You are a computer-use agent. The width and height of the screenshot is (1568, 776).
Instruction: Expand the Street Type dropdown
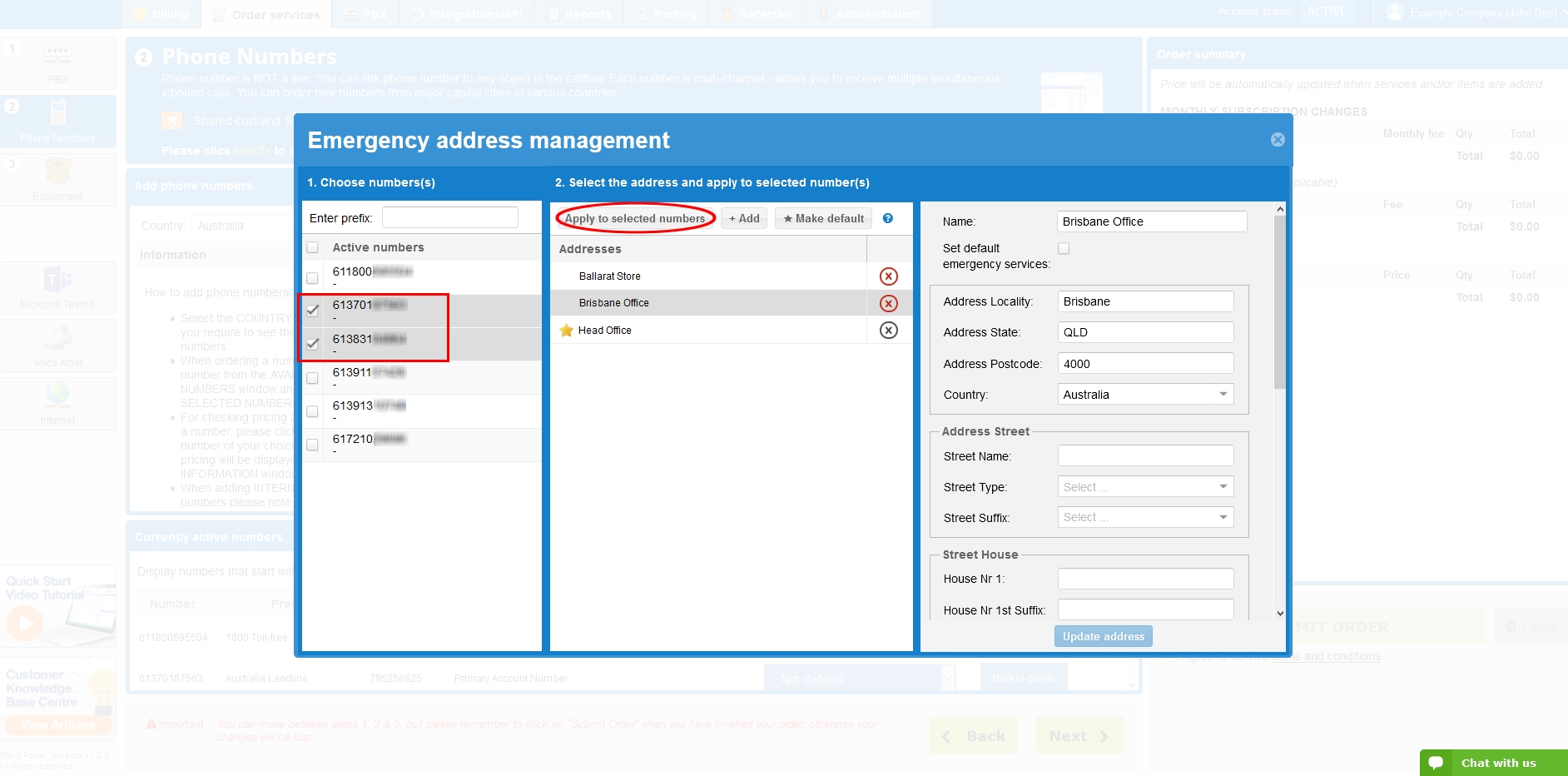[x=1145, y=487]
